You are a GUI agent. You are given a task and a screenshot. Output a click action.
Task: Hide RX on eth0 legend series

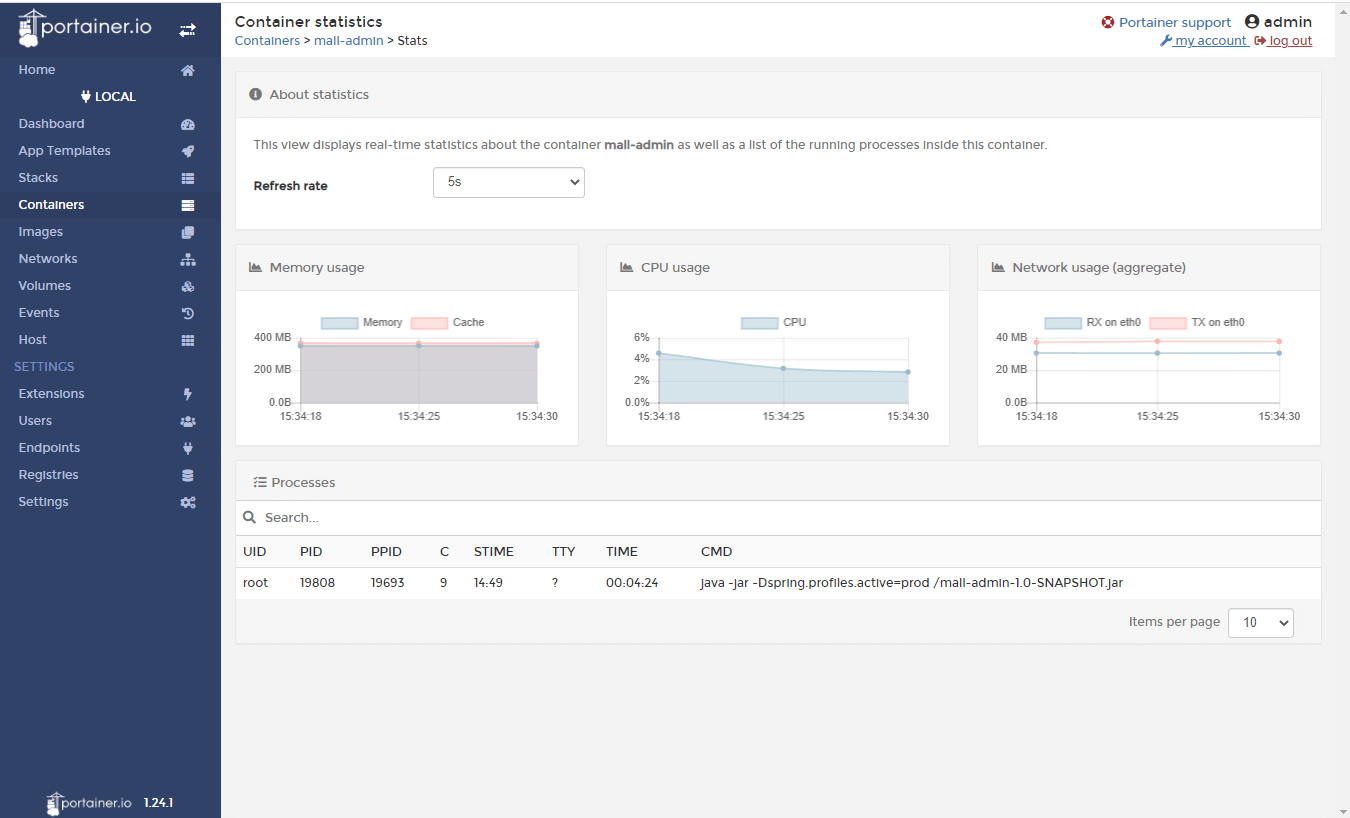click(x=1093, y=323)
